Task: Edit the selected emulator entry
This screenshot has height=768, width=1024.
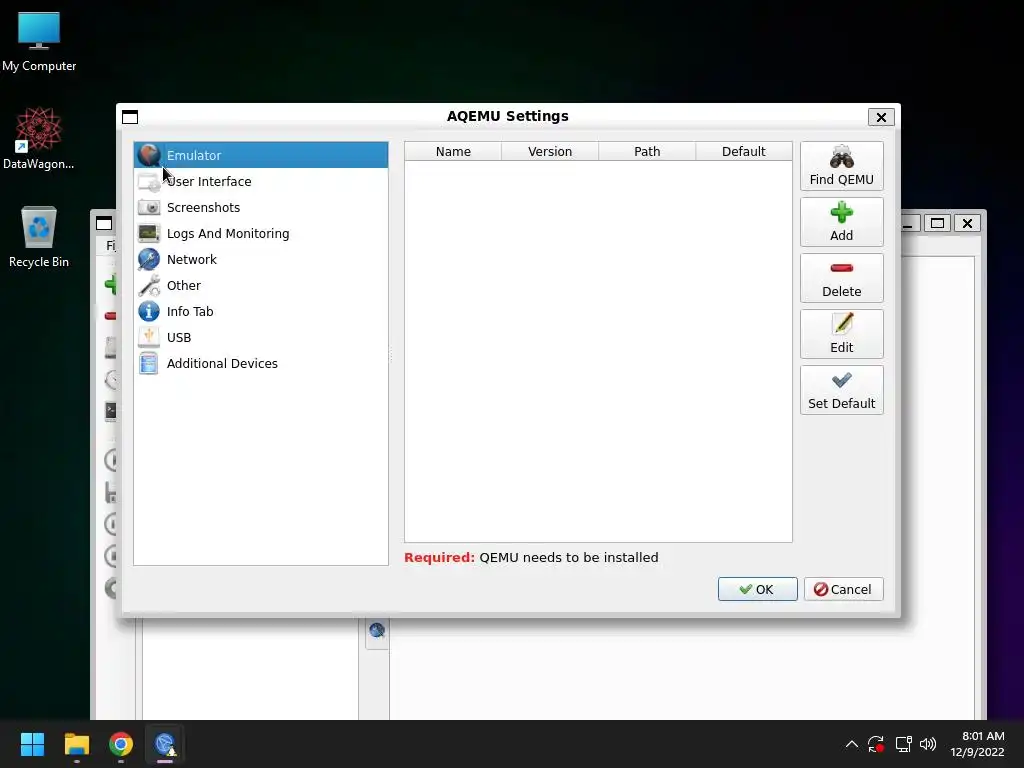Action: click(x=842, y=334)
